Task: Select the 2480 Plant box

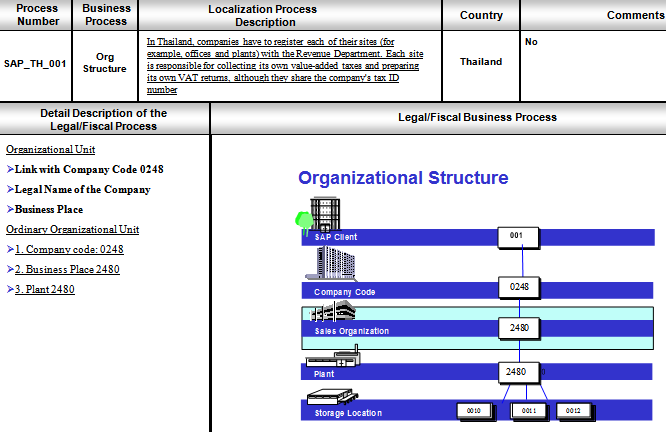Action: pos(519,373)
